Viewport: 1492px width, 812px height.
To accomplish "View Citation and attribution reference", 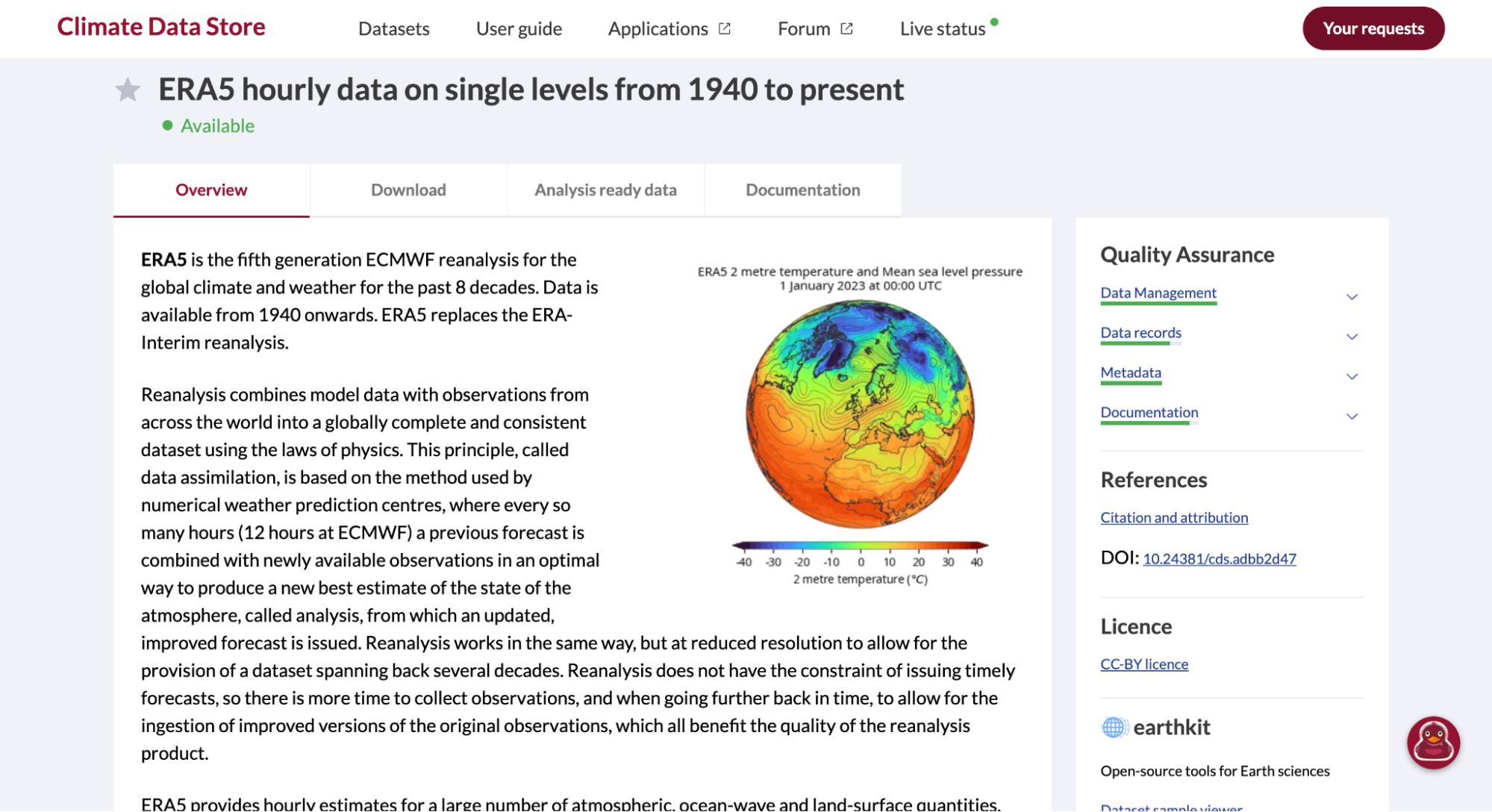I will coord(1174,517).
